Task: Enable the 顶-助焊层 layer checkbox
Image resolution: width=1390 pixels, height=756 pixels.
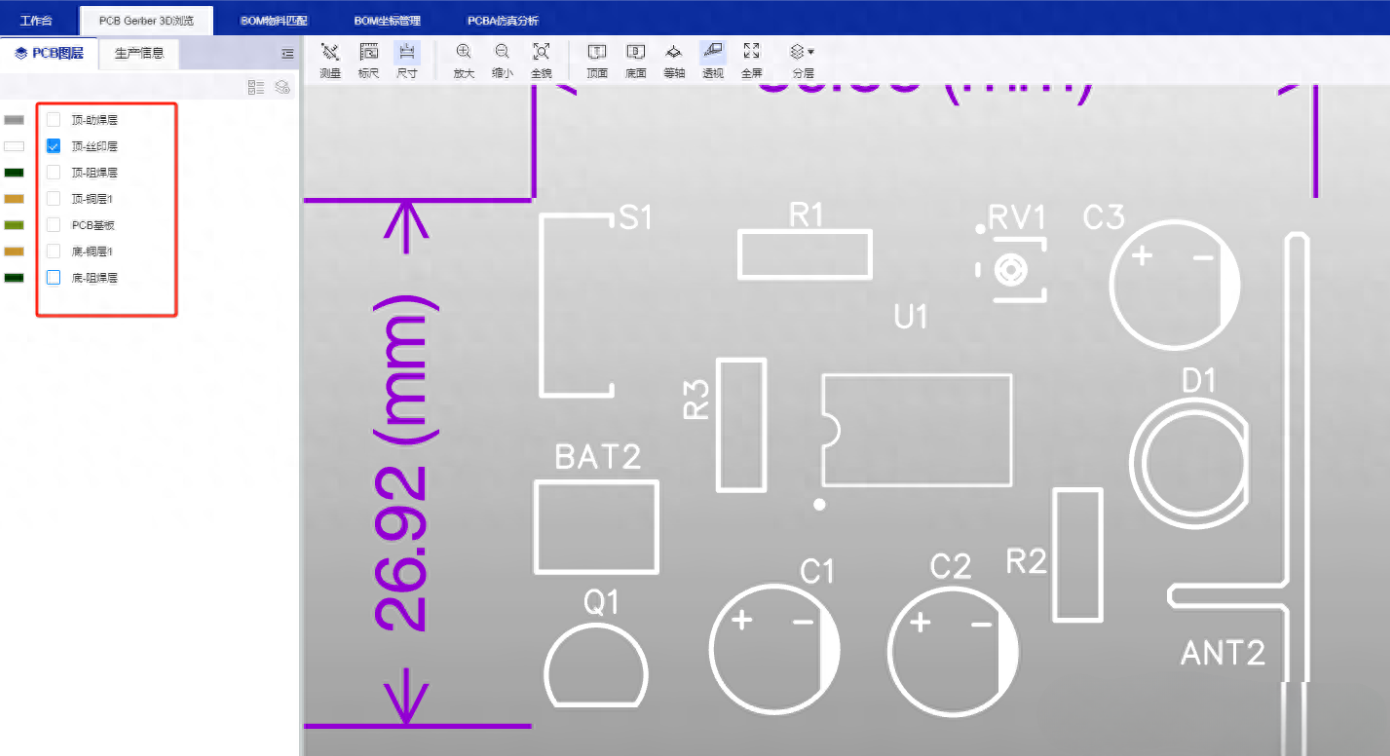Action: pos(54,120)
